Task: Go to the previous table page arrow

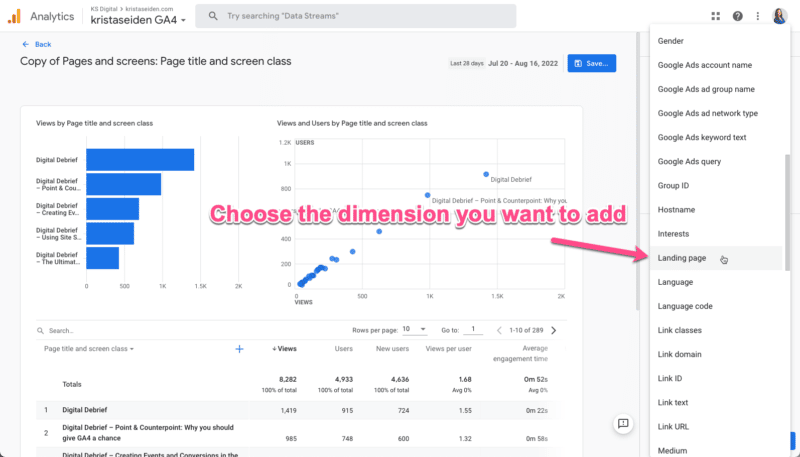Action: 499,331
